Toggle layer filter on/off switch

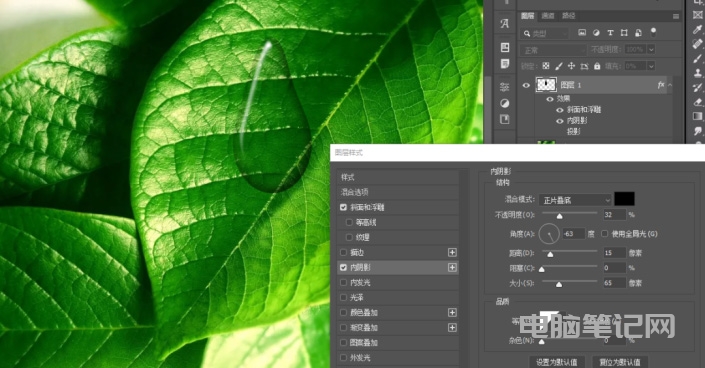click(x=653, y=32)
